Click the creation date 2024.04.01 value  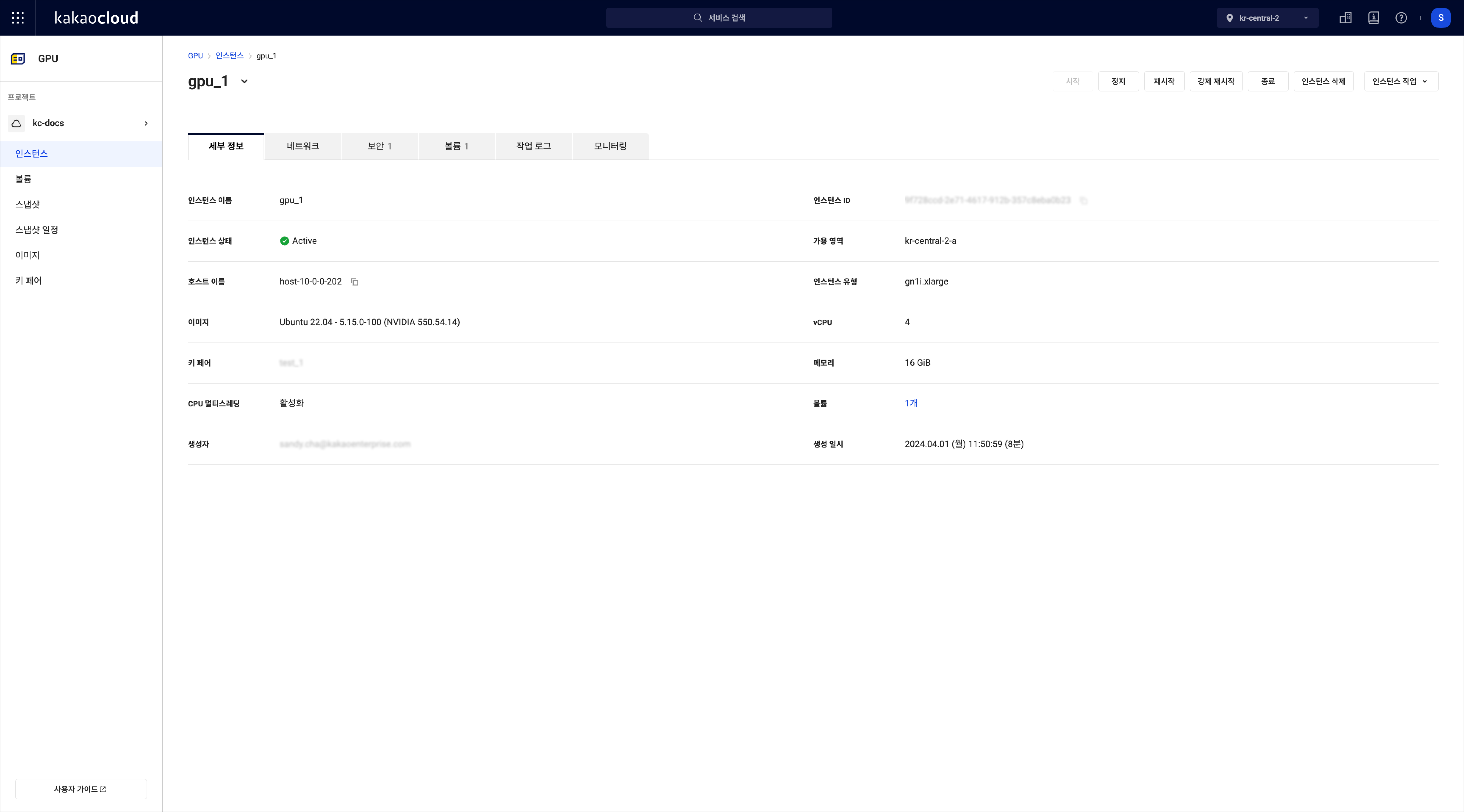pos(964,444)
